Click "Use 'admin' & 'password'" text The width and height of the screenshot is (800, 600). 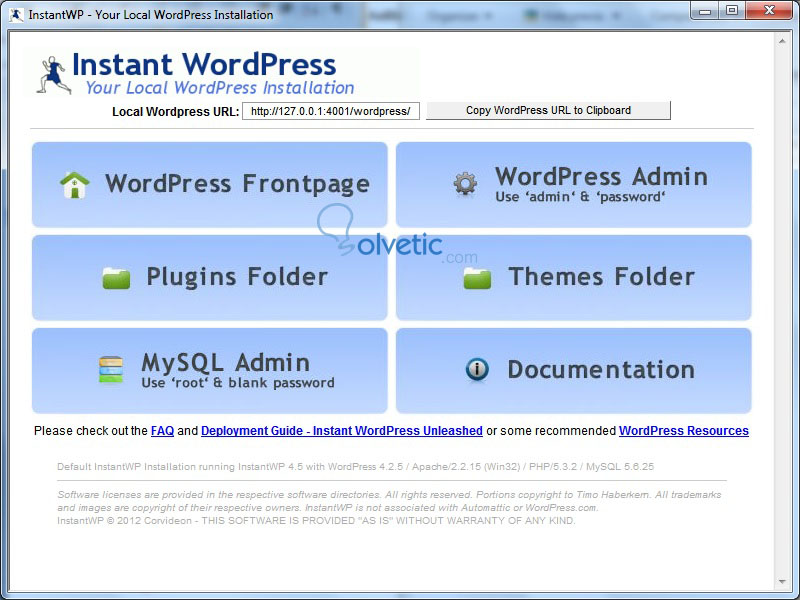point(580,197)
